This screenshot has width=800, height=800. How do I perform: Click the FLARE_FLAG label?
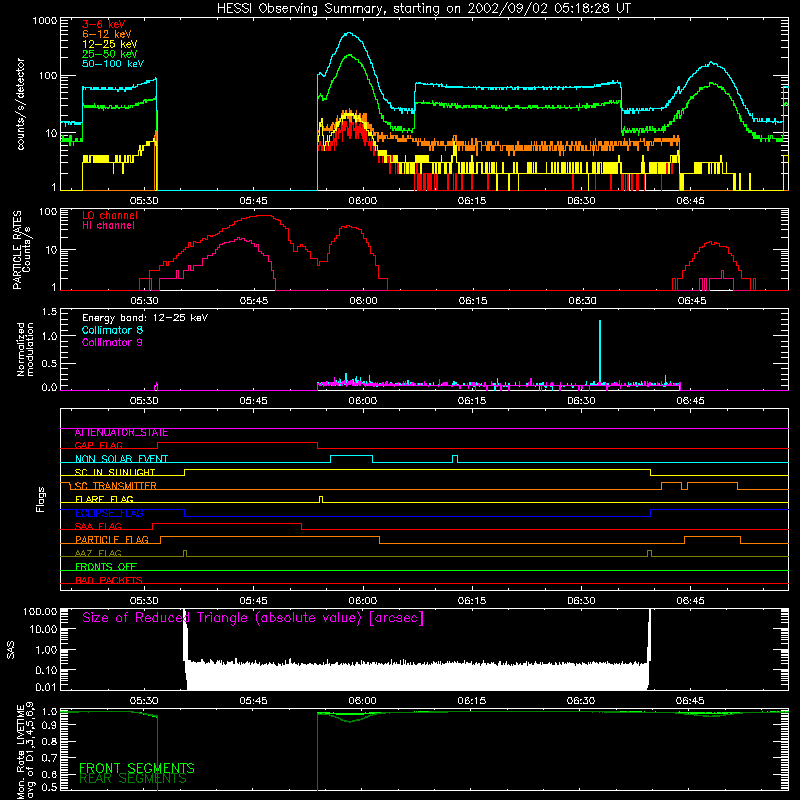point(104,499)
